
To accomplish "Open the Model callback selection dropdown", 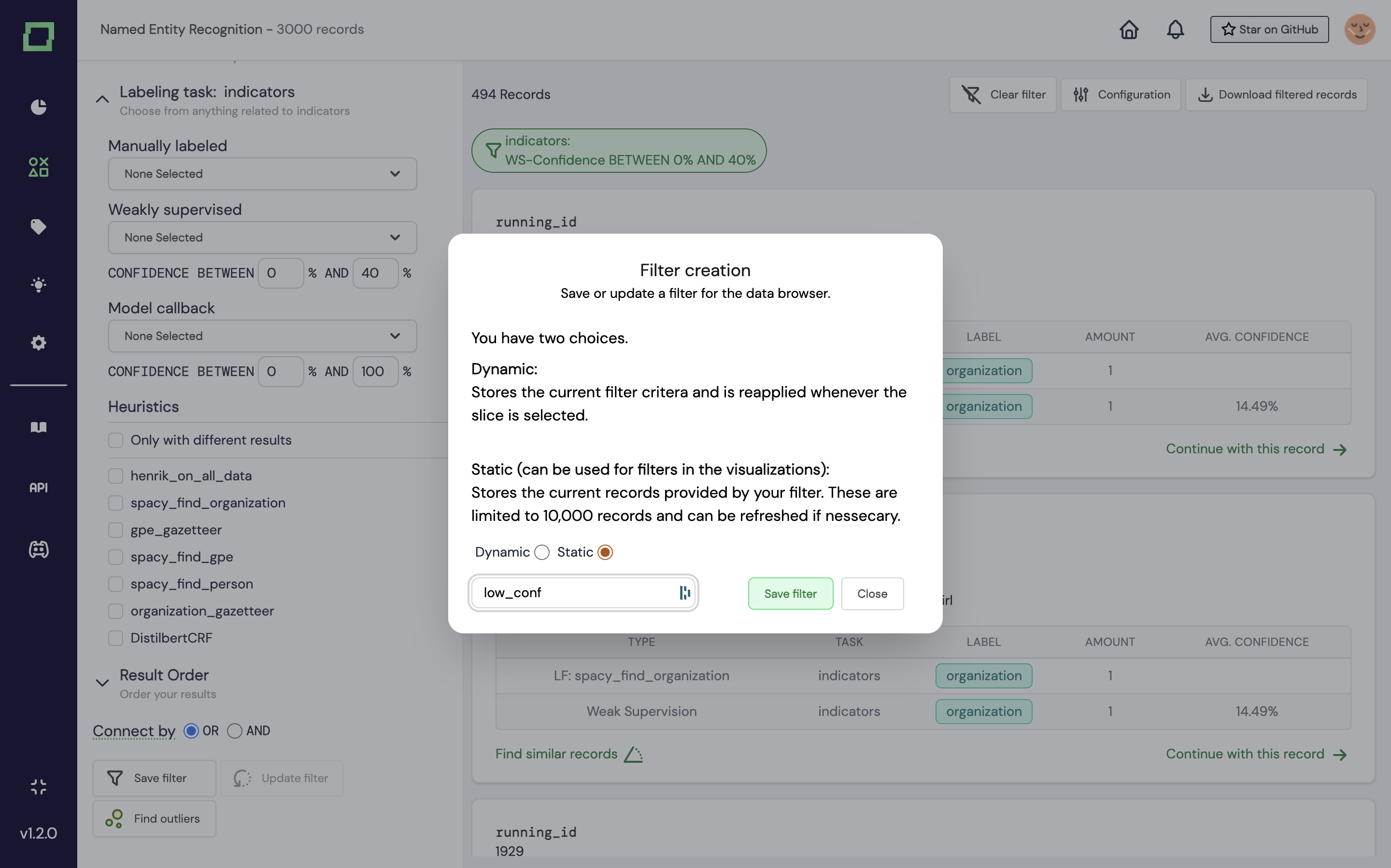I will pos(262,336).
